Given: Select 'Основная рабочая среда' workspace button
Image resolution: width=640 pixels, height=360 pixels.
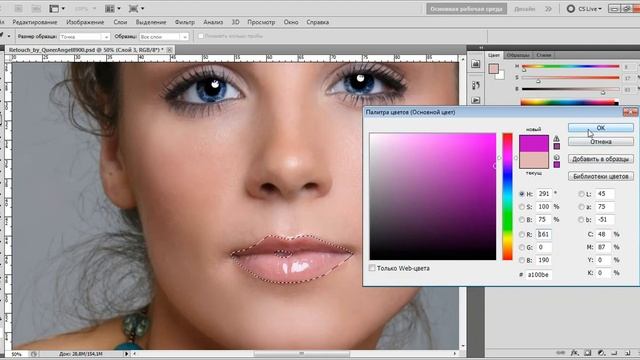Looking at the screenshot, I should 466,9.
